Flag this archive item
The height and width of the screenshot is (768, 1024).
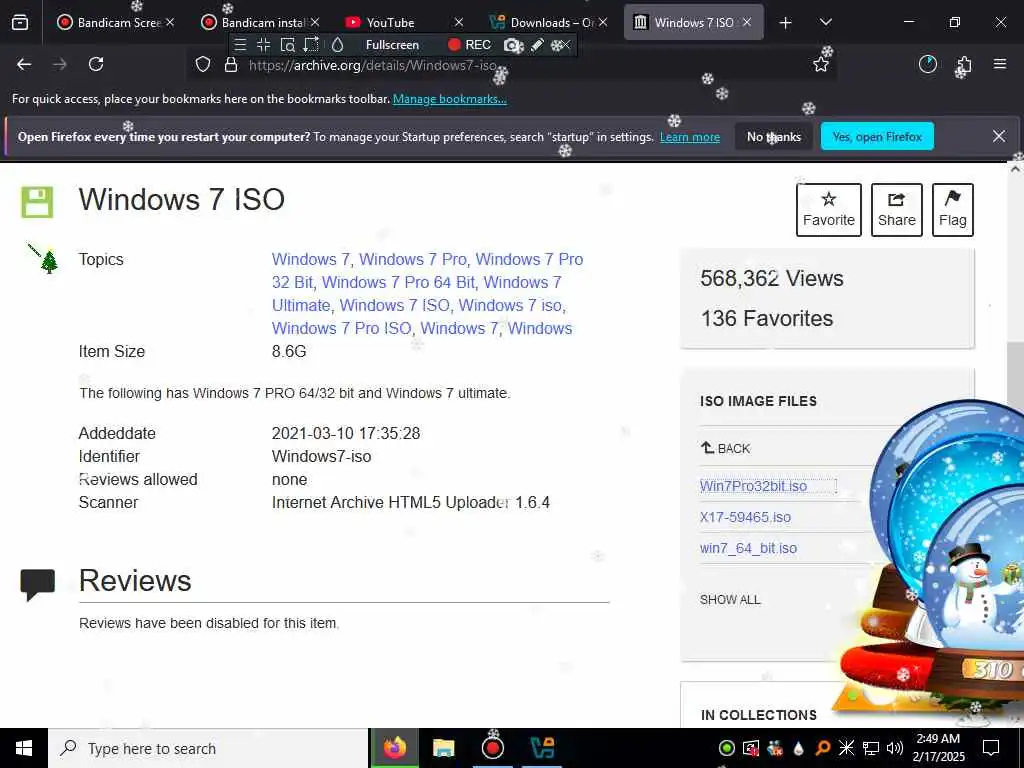point(953,210)
